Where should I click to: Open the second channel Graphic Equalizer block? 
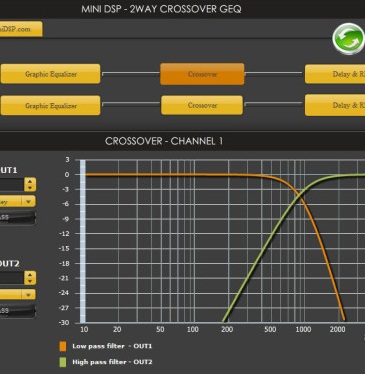click(x=50, y=106)
